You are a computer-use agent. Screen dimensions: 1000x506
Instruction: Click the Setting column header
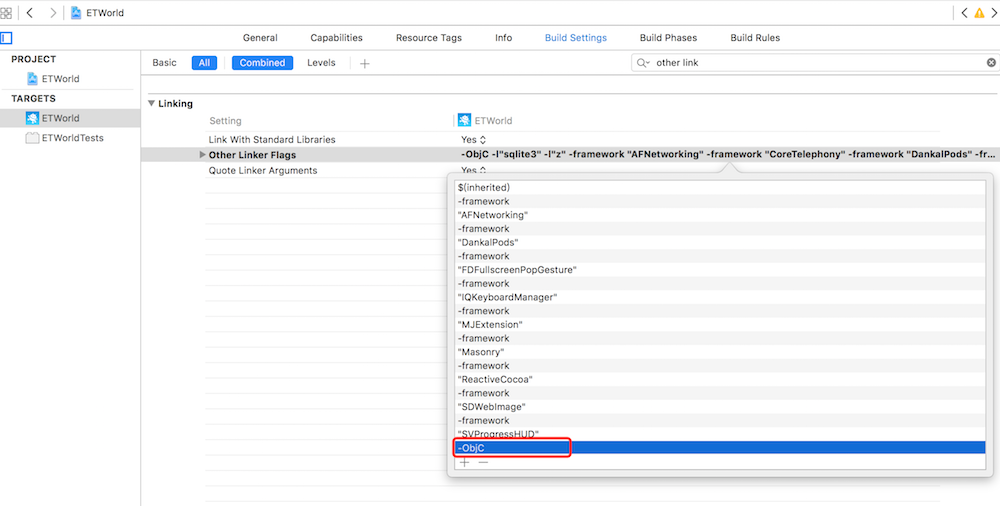point(225,121)
